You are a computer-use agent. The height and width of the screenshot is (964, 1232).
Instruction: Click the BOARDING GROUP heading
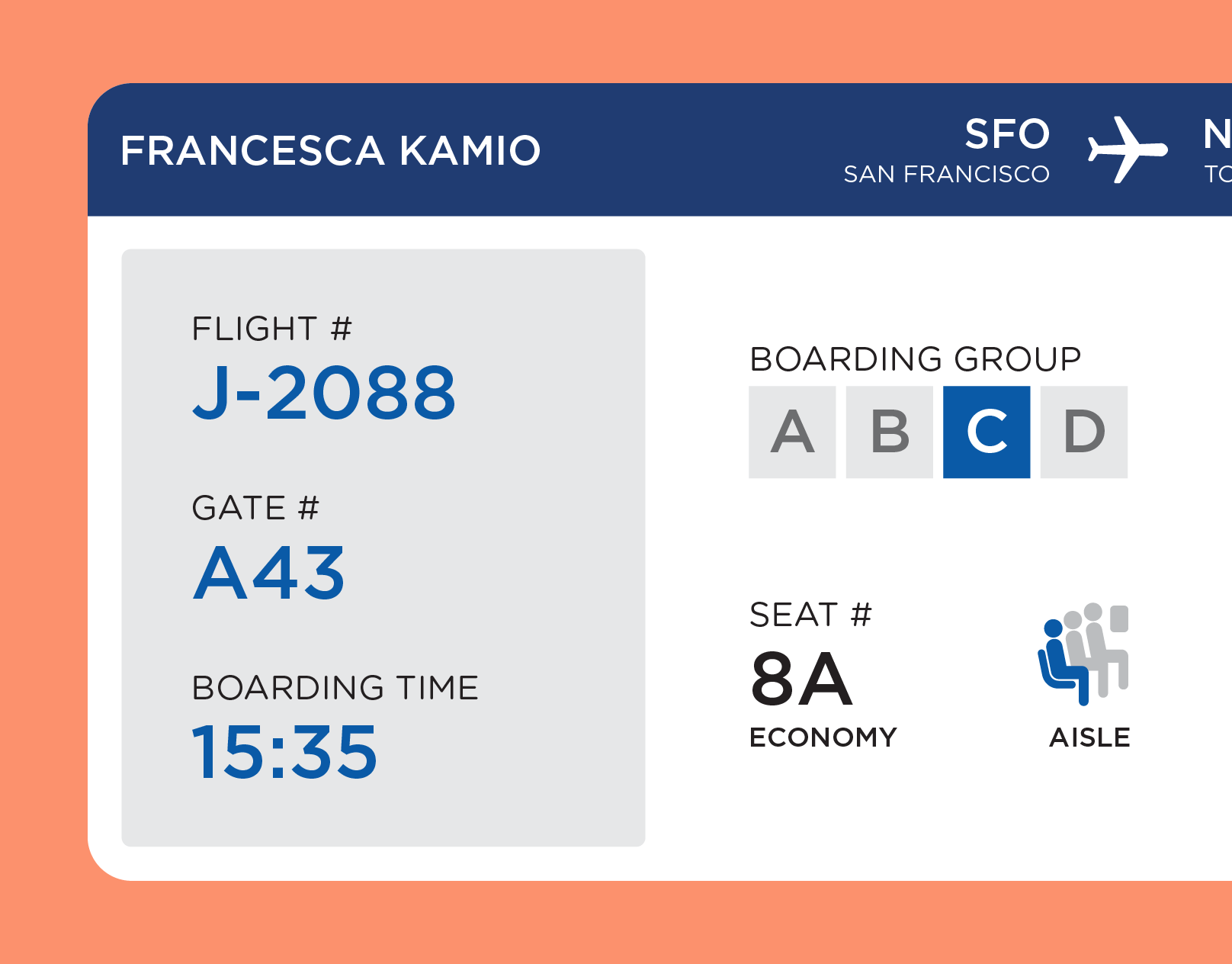point(916,358)
